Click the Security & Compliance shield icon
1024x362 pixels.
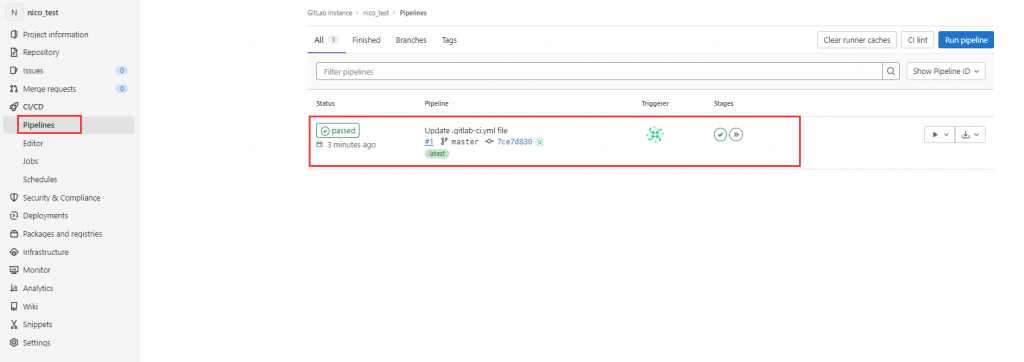pos(14,197)
